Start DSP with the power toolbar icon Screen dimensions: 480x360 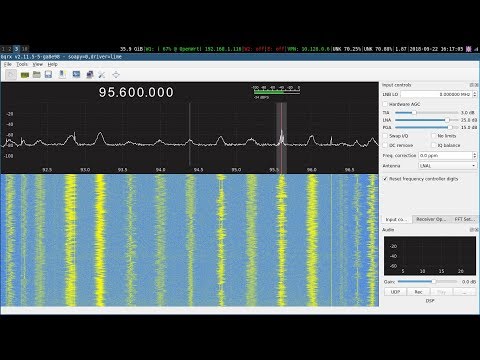(11, 74)
